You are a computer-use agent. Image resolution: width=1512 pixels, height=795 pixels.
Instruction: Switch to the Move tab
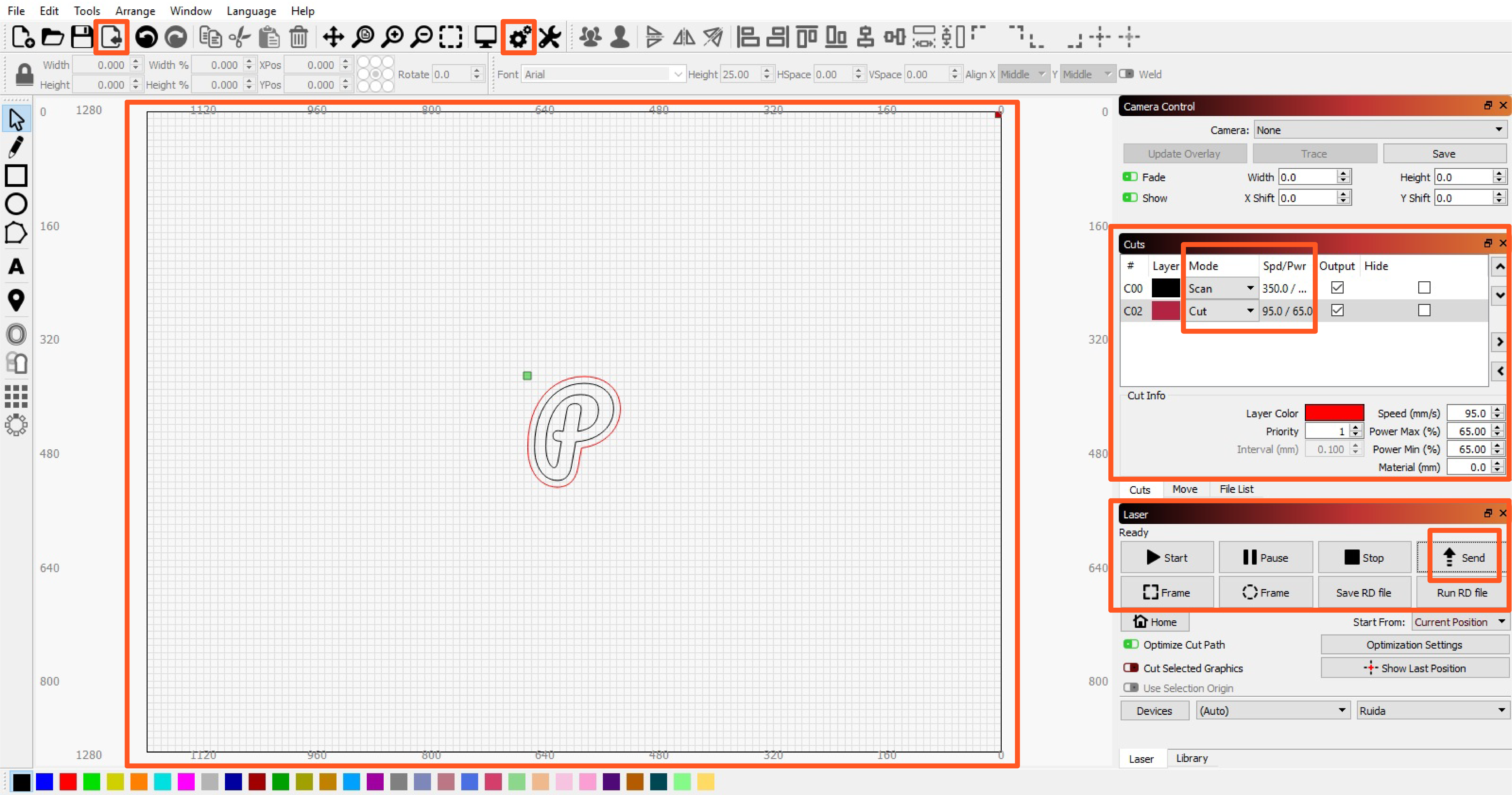pyautogui.click(x=1185, y=489)
